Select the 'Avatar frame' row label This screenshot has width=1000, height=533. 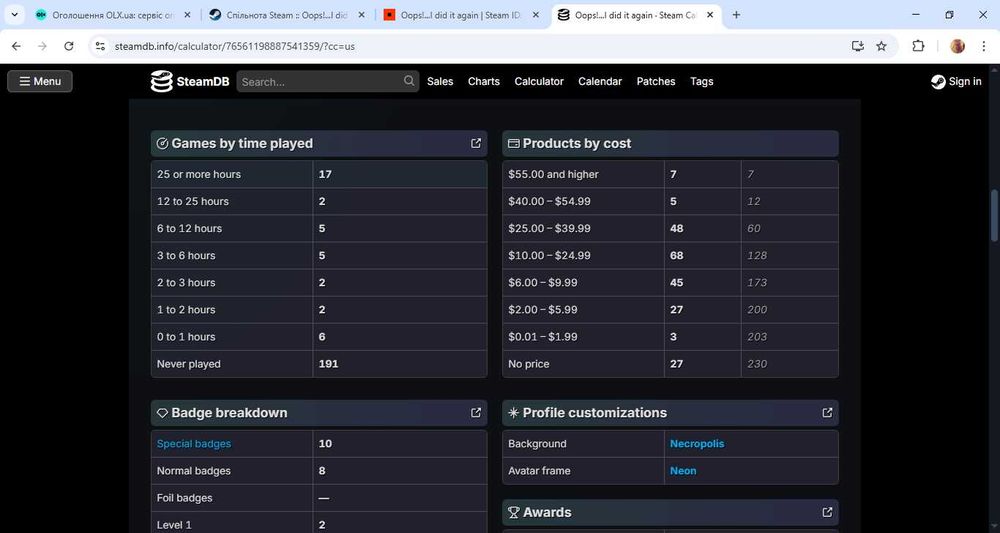(x=540, y=471)
